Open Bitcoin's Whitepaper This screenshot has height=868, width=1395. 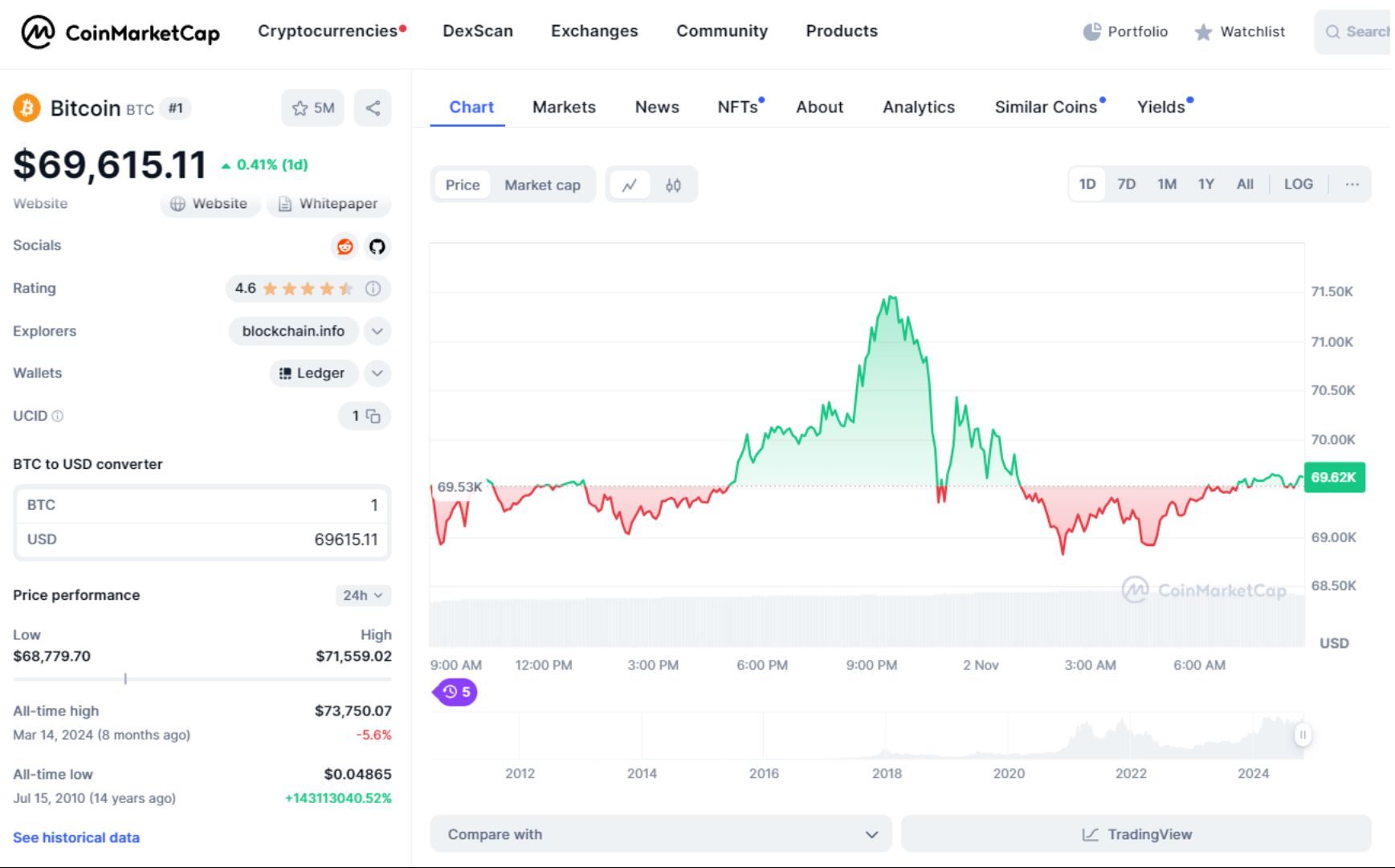point(328,203)
